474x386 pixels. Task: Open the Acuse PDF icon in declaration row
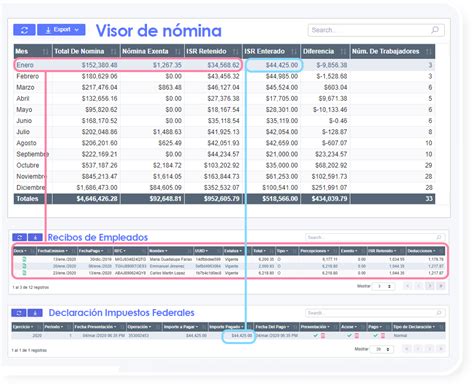point(356,336)
